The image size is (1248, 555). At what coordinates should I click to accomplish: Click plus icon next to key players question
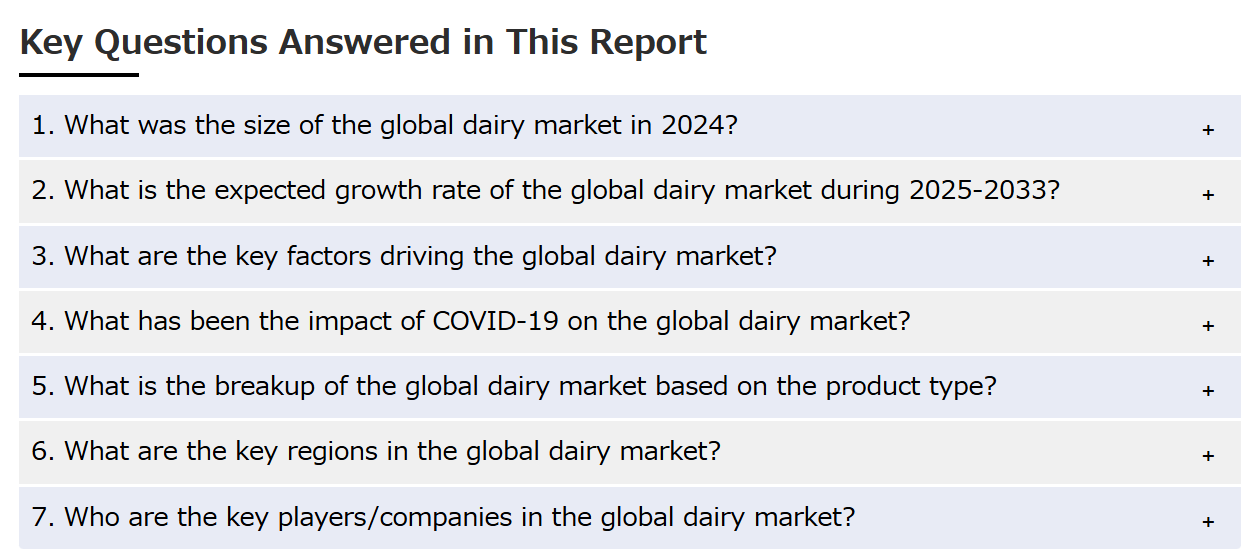coord(1208,522)
